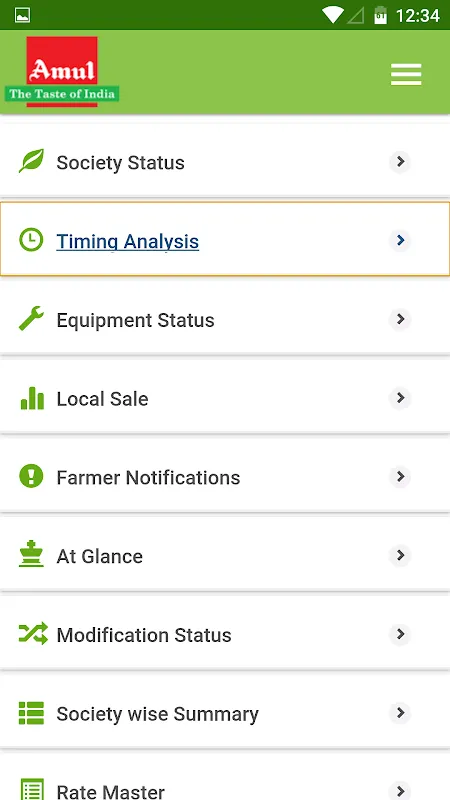
Task: Select the At Glance entry
Action: pyautogui.click(x=225, y=555)
